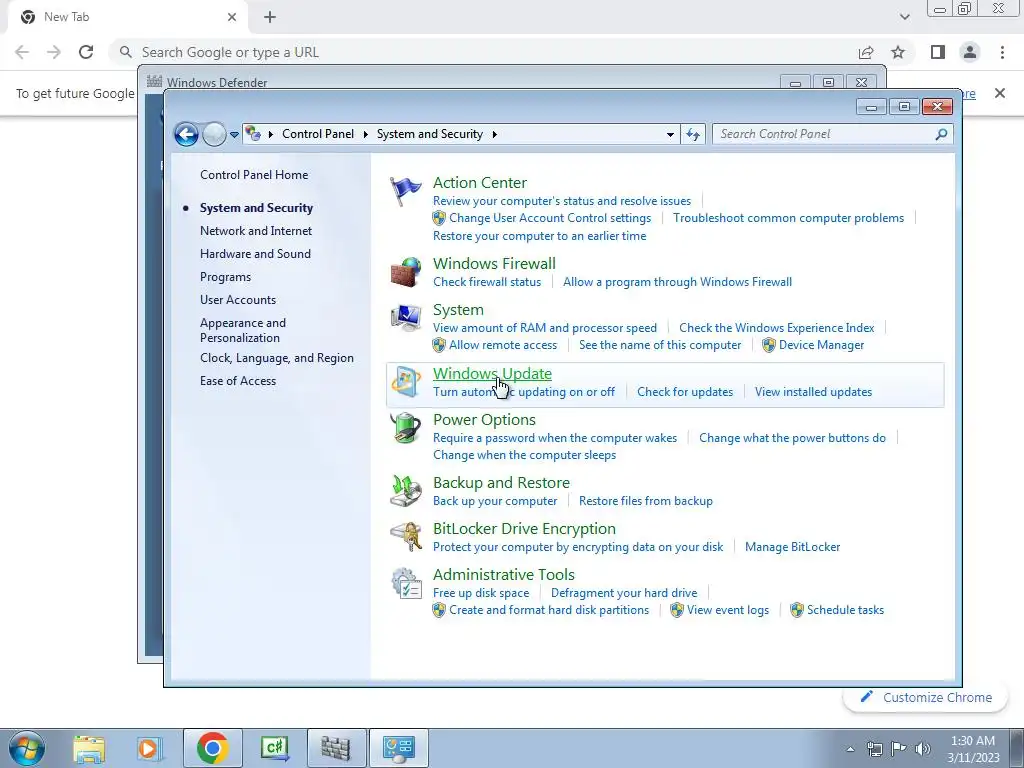Click Schedule tasks link
Screen dimensions: 1024x768
point(846,610)
